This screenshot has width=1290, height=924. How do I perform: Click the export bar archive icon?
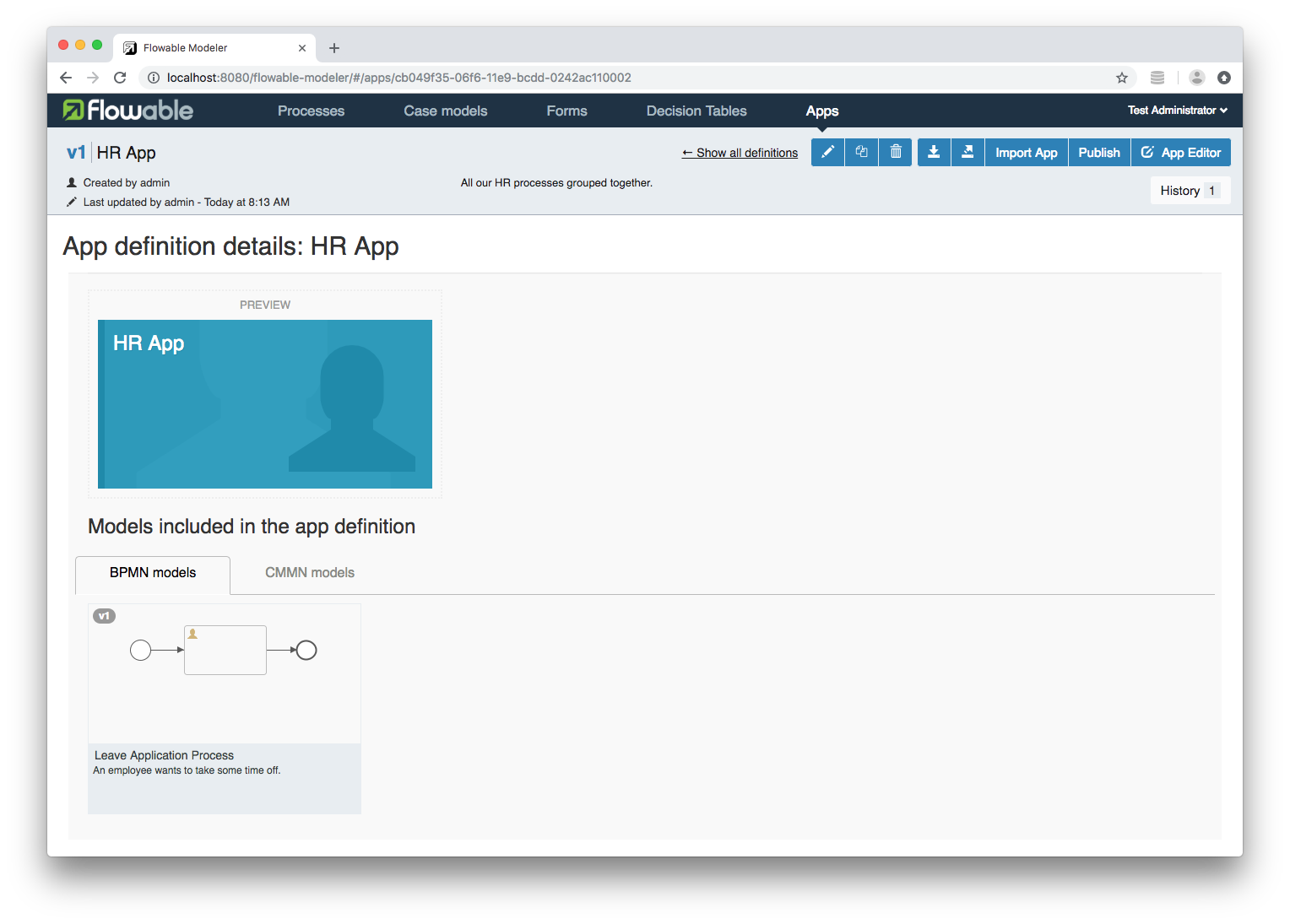(x=967, y=153)
